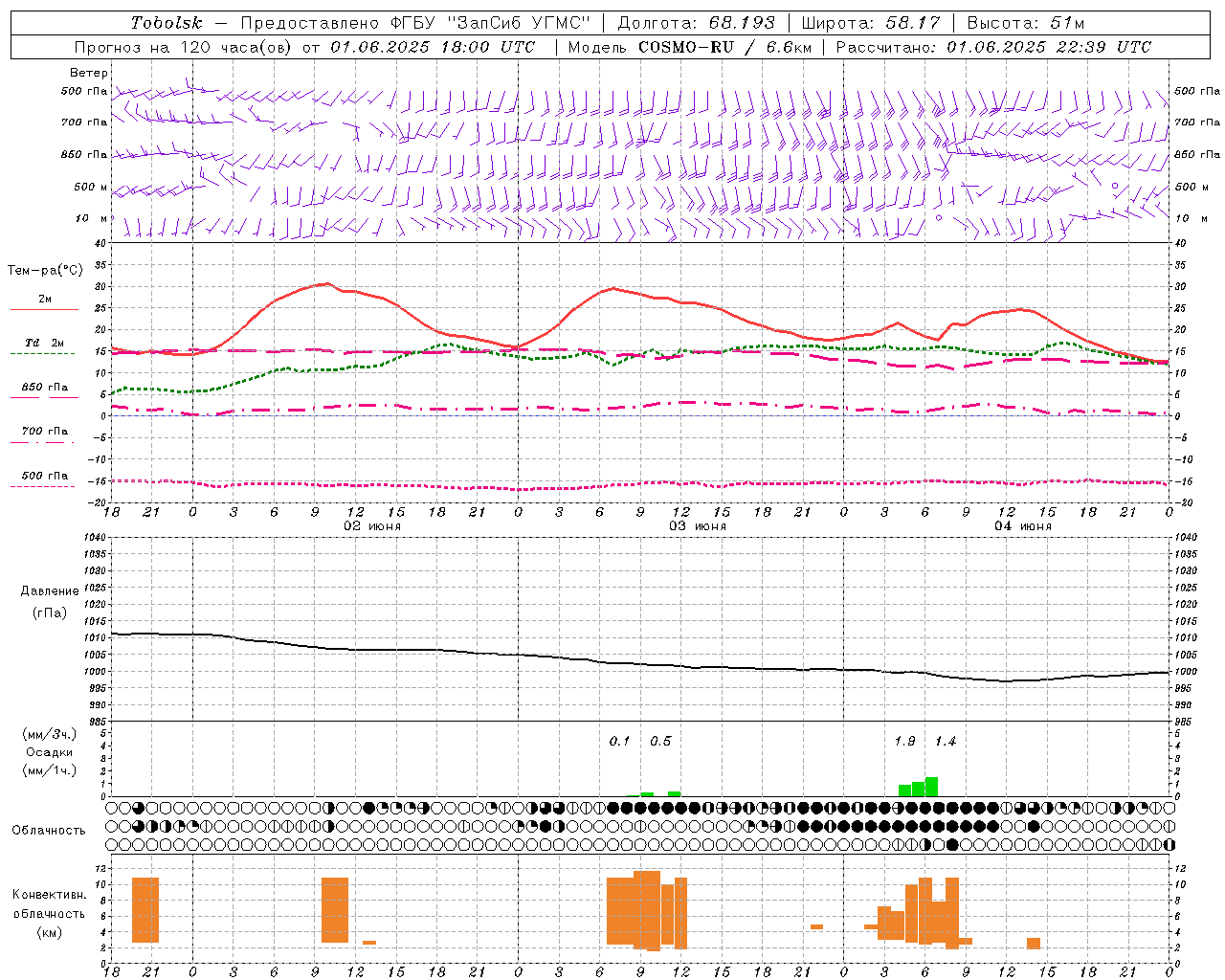Click the "Широта: 58.17" header field
The image size is (1225, 980).
(x=871, y=23)
